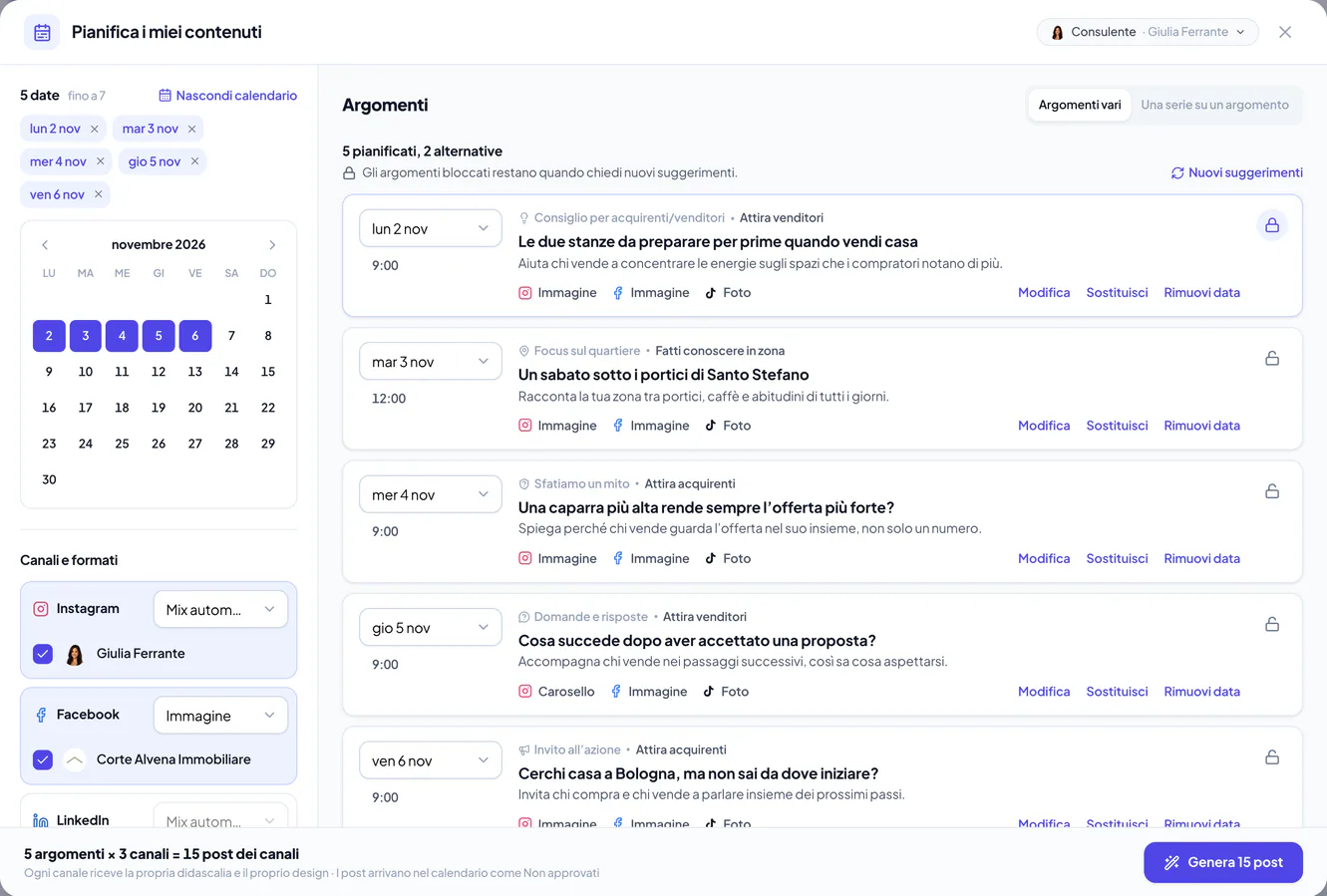Open Instagram format dropdown Mix autom...
This screenshot has width=1327, height=896.
(220, 610)
